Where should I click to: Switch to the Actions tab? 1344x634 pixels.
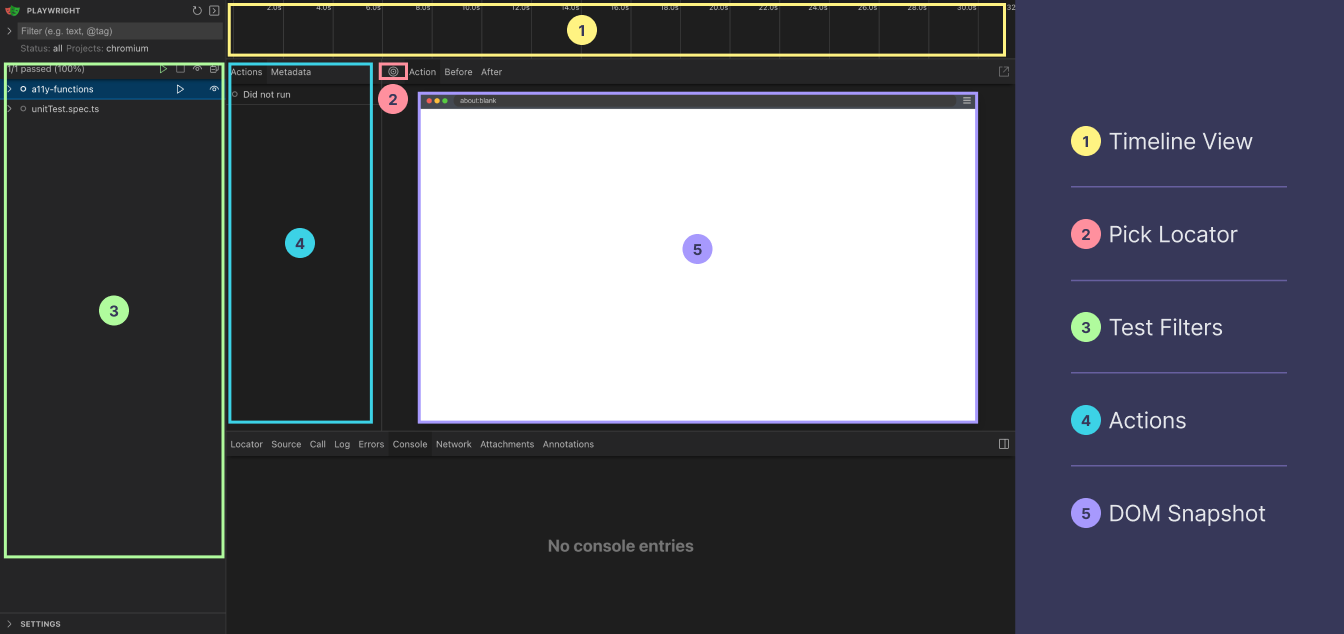[x=246, y=72]
